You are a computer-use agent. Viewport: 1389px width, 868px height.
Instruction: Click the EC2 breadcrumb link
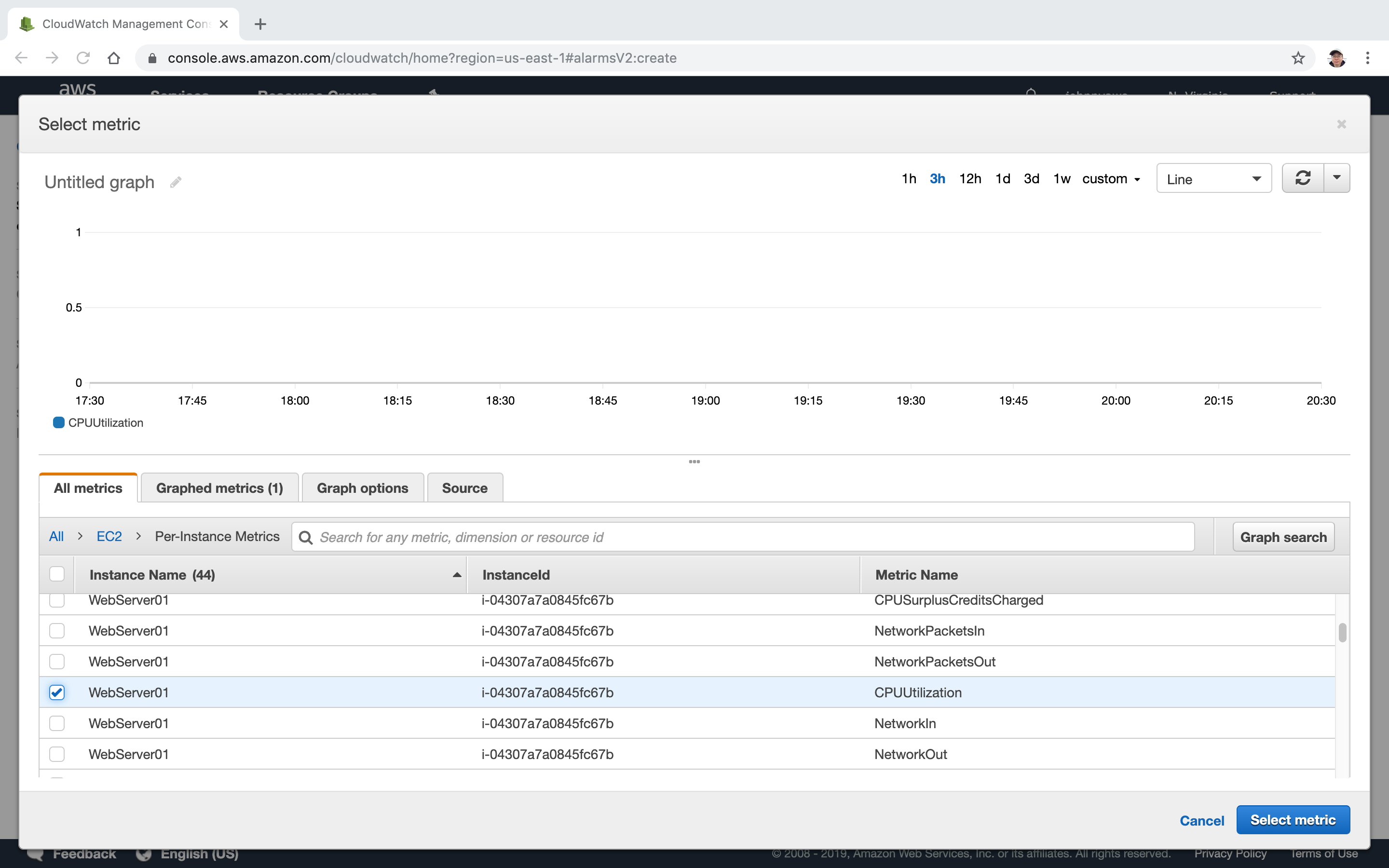point(109,536)
